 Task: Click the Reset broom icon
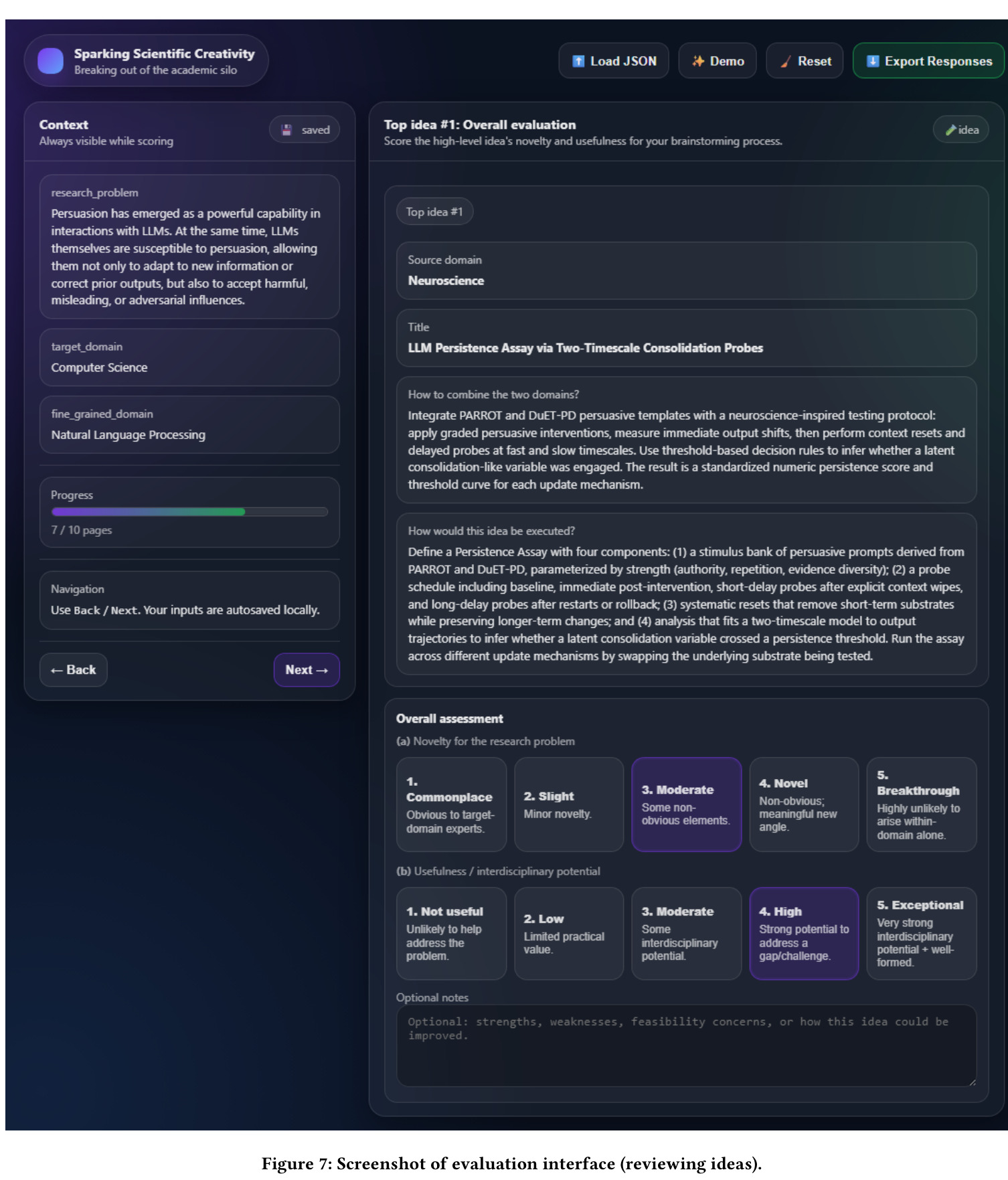(x=786, y=62)
